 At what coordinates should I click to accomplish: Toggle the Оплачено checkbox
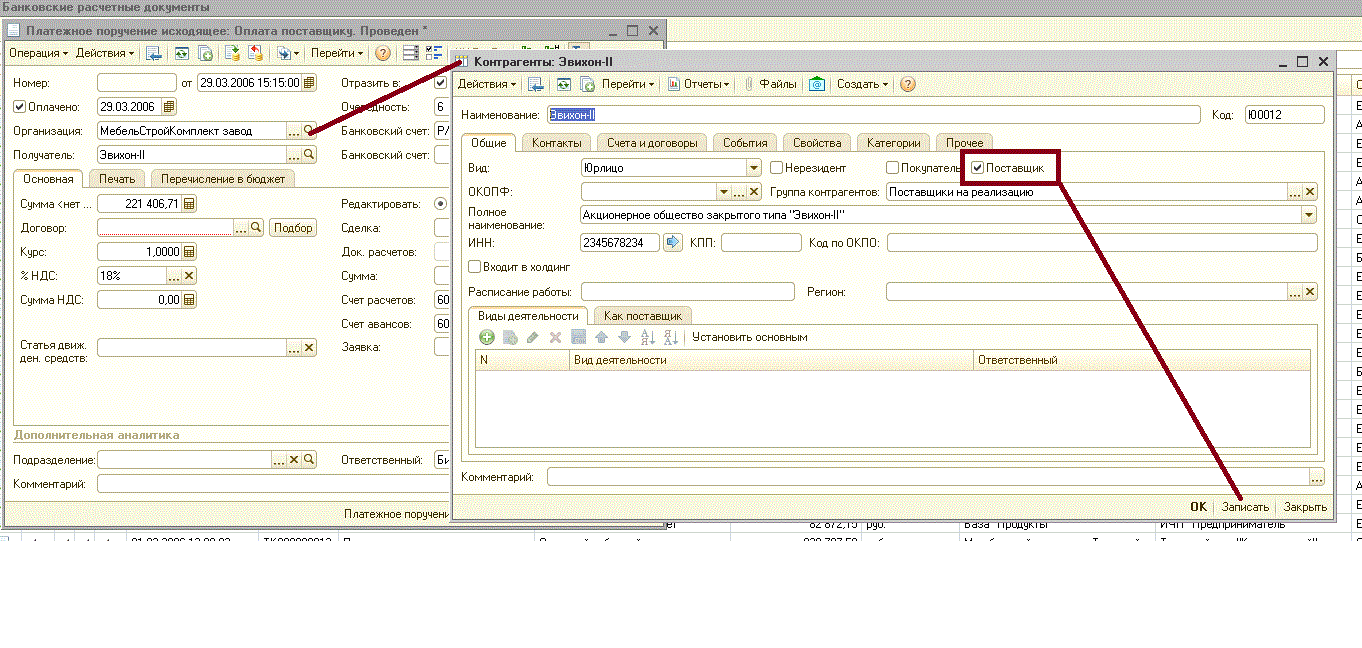click(20, 107)
